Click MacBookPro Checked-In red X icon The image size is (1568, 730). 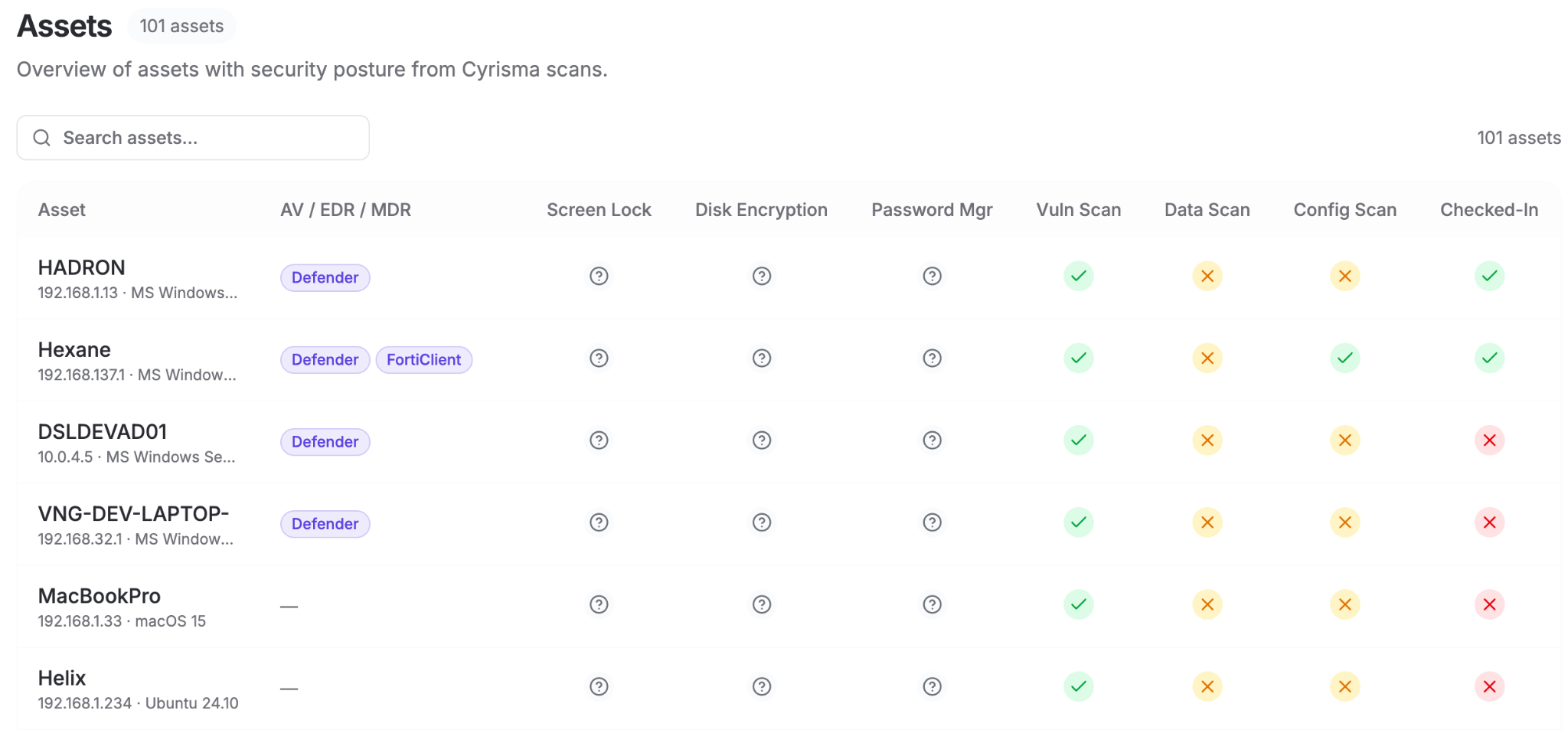(x=1490, y=604)
